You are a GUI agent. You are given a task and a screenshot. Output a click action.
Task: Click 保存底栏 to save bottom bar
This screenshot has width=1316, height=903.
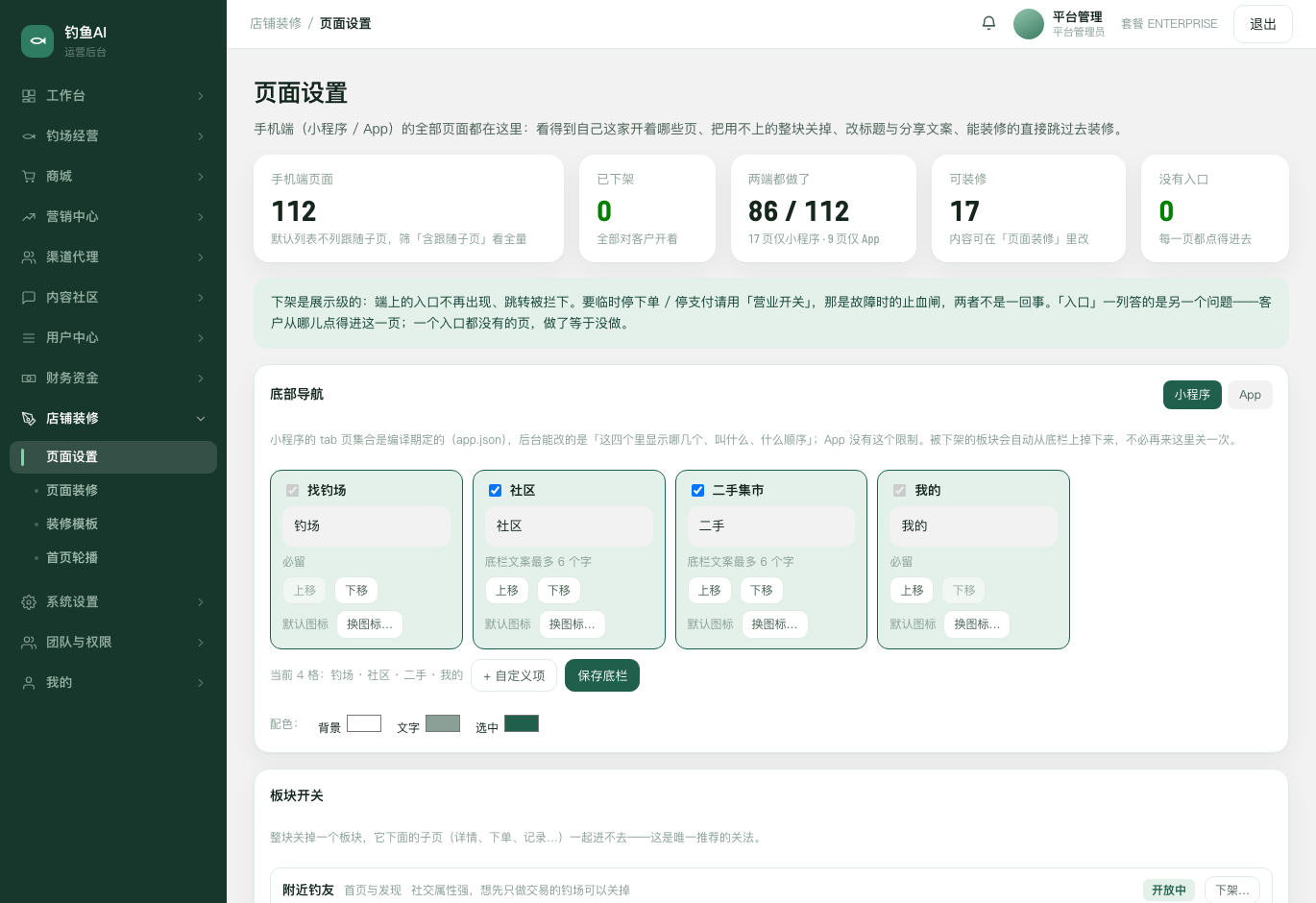[602, 675]
